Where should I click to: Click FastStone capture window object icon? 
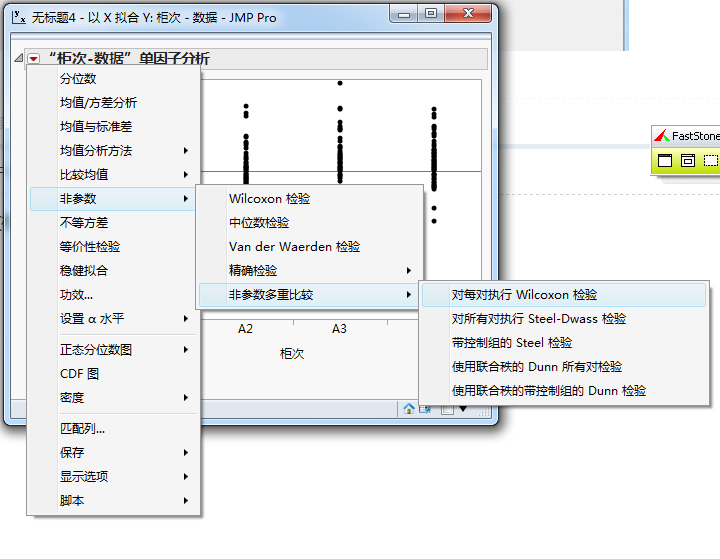coord(688,160)
